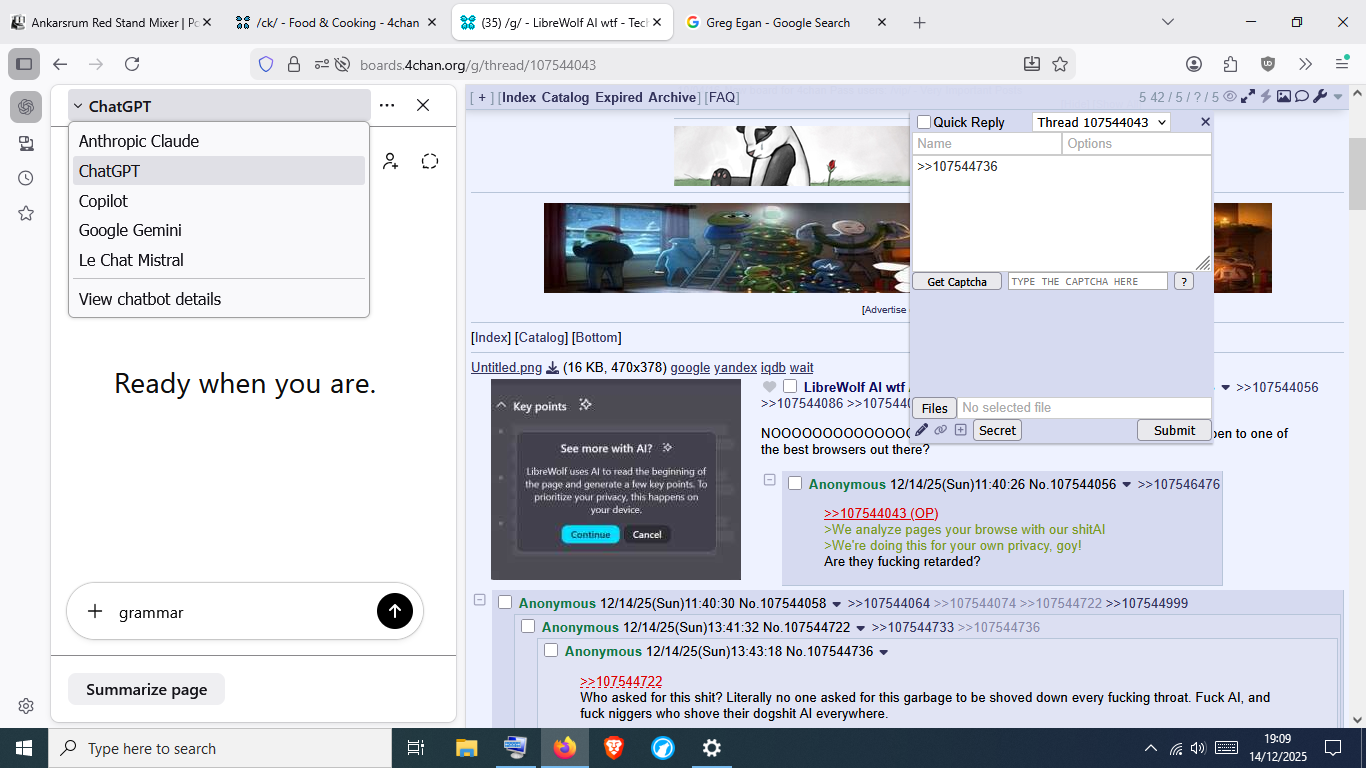The width and height of the screenshot is (1366, 768).
Task: Open the AI chatbot sidebar panel
Action: coord(26,107)
